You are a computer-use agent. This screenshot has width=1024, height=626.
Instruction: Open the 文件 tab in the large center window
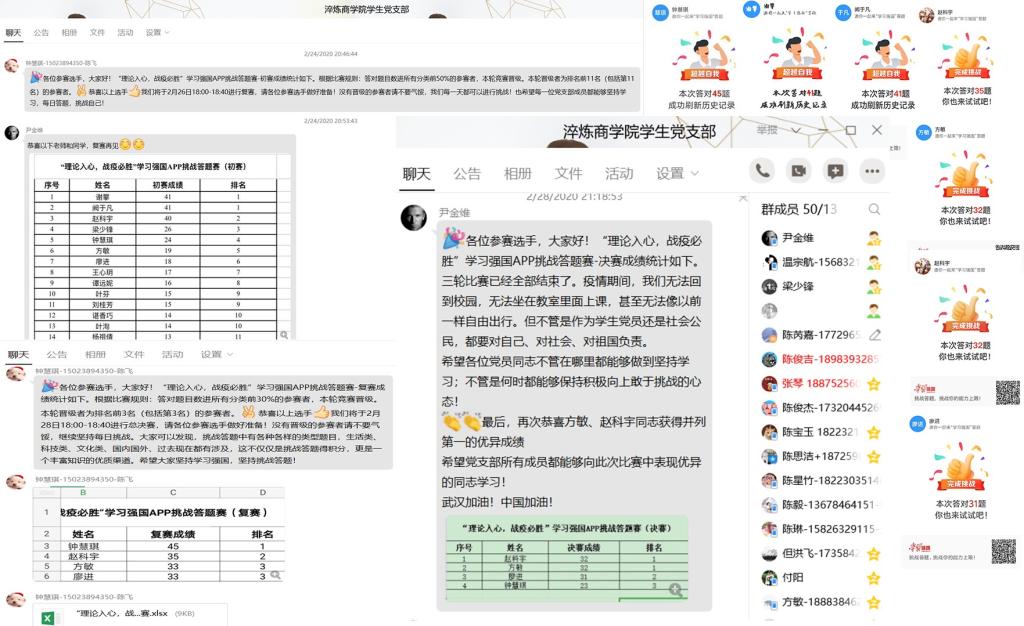[x=568, y=173]
